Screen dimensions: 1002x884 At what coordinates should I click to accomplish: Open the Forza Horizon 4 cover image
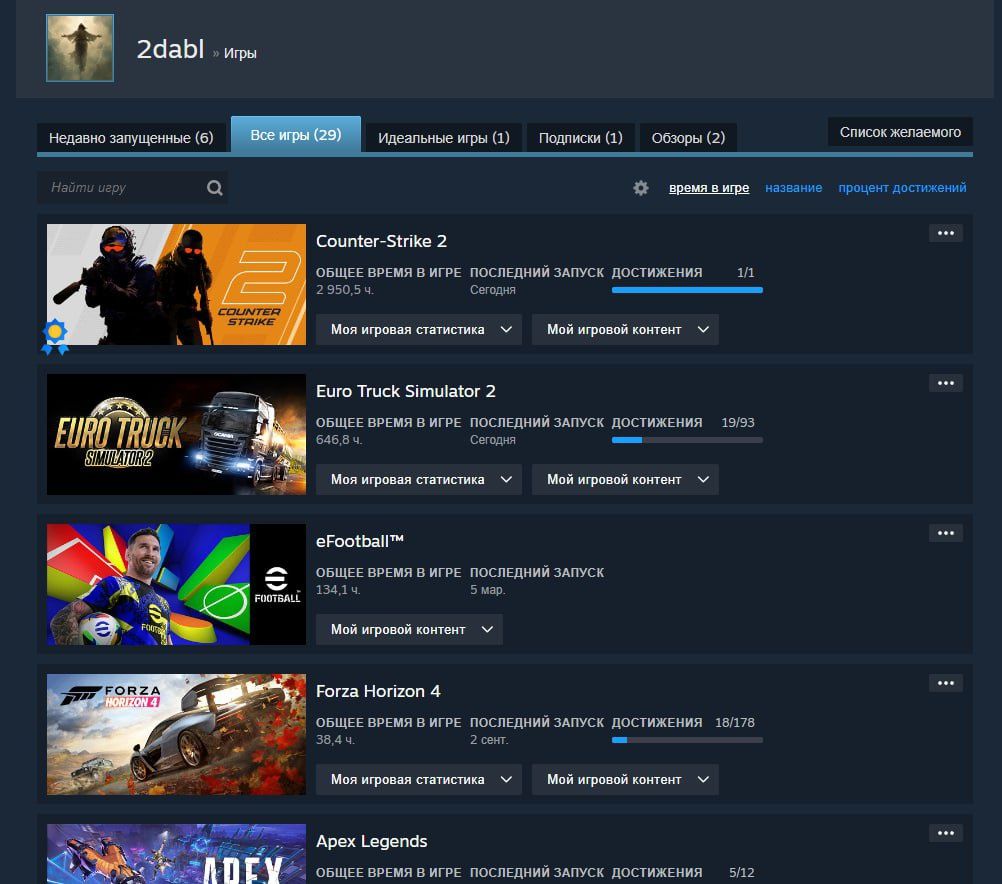(x=176, y=734)
